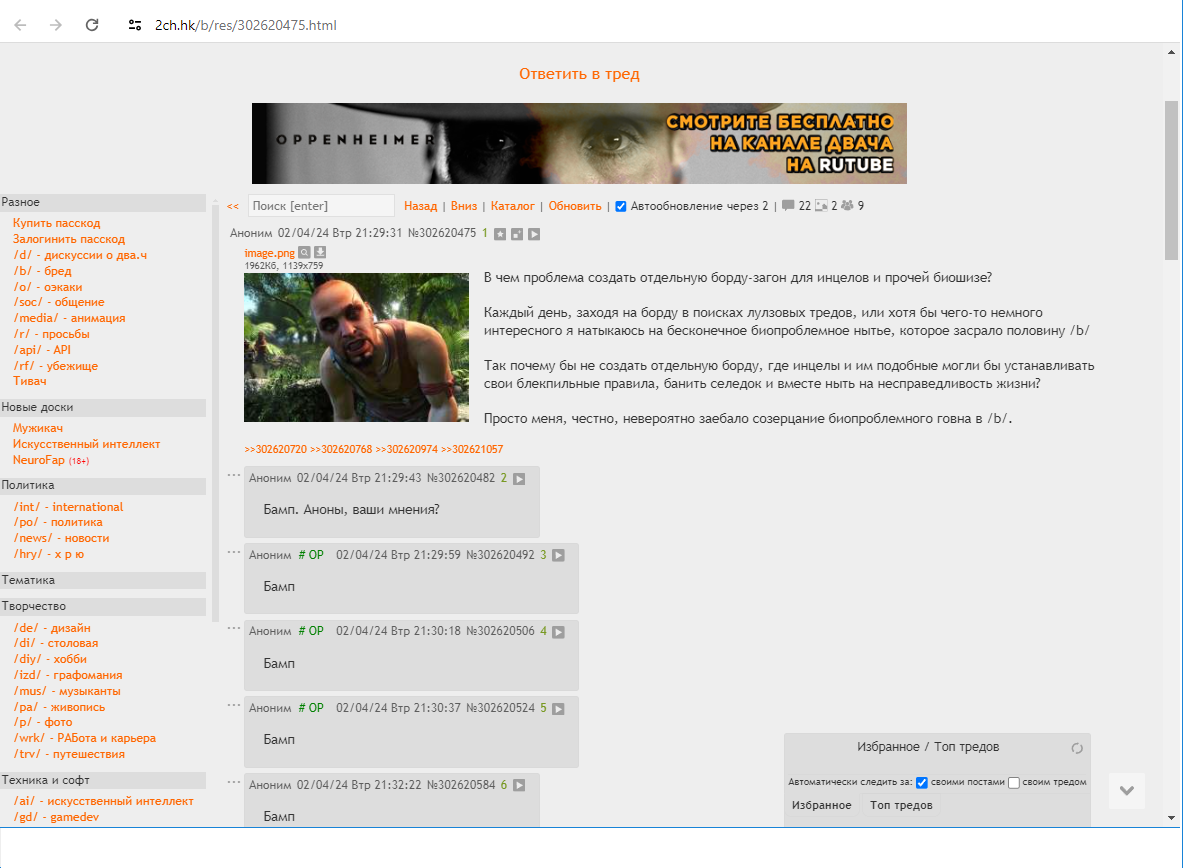Click post number №302620482
Image resolution: width=1183 pixels, height=868 pixels.
click(x=461, y=478)
